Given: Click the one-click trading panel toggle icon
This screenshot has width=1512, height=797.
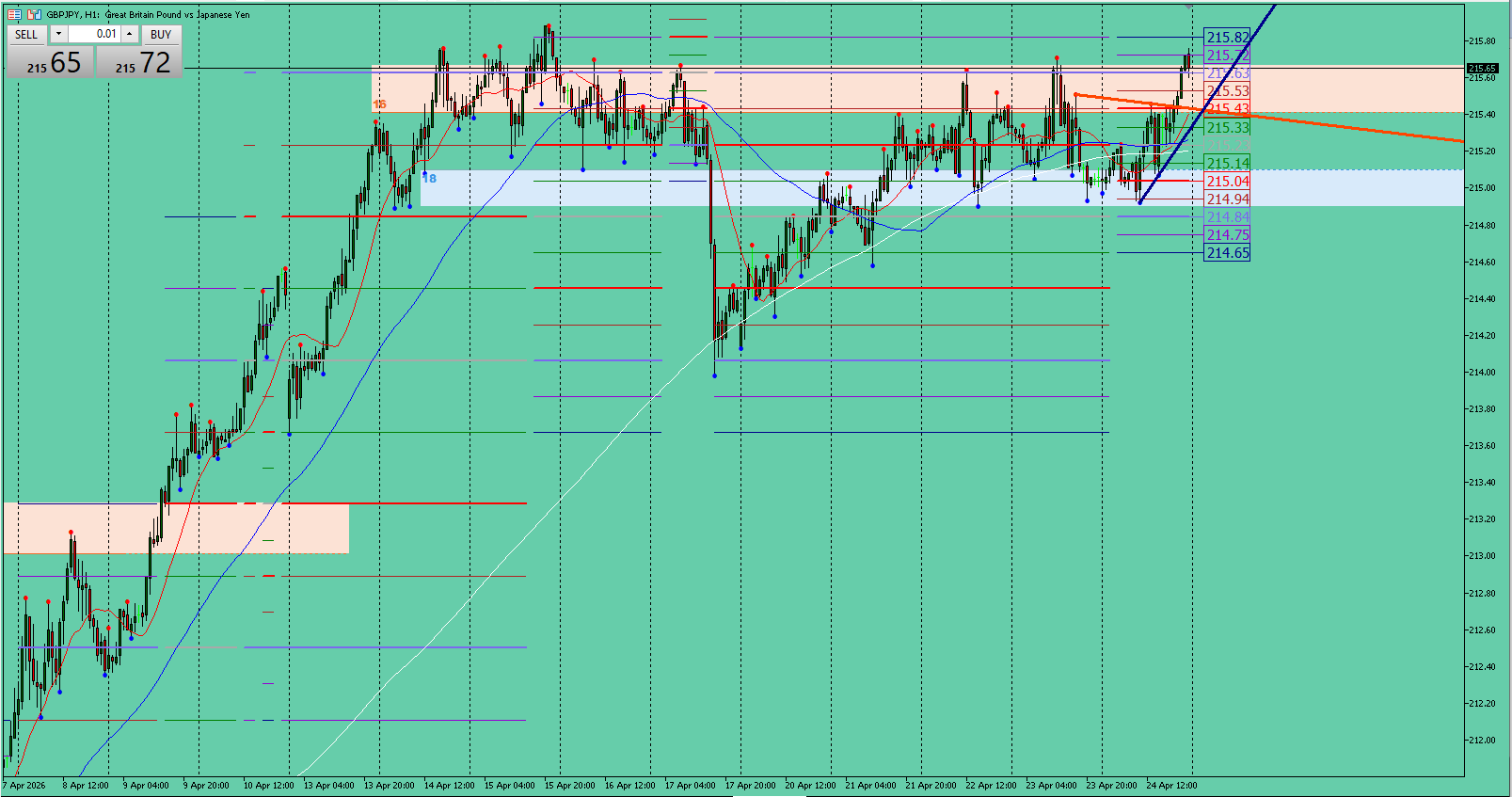Looking at the screenshot, I should coord(14,14).
